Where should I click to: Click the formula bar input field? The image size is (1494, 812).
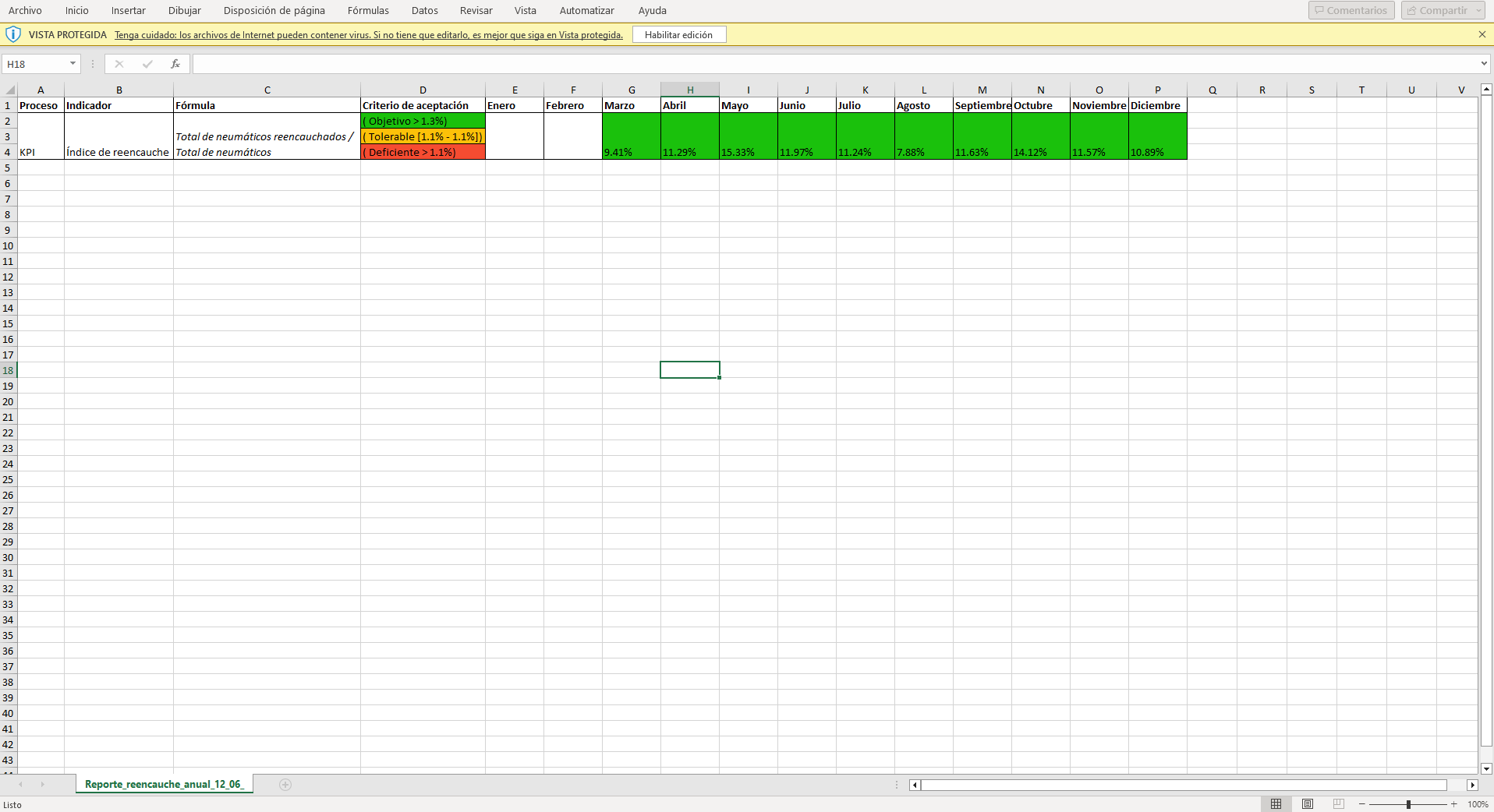pos(834,64)
